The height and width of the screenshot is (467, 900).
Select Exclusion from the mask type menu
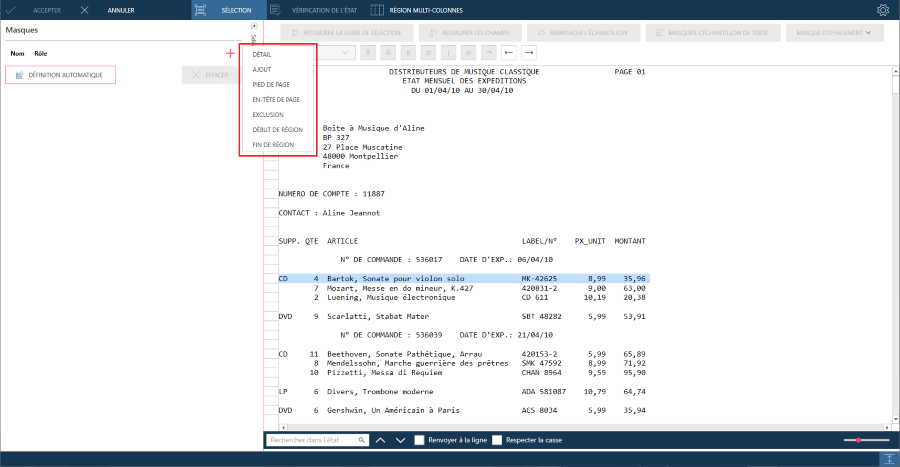coord(268,115)
